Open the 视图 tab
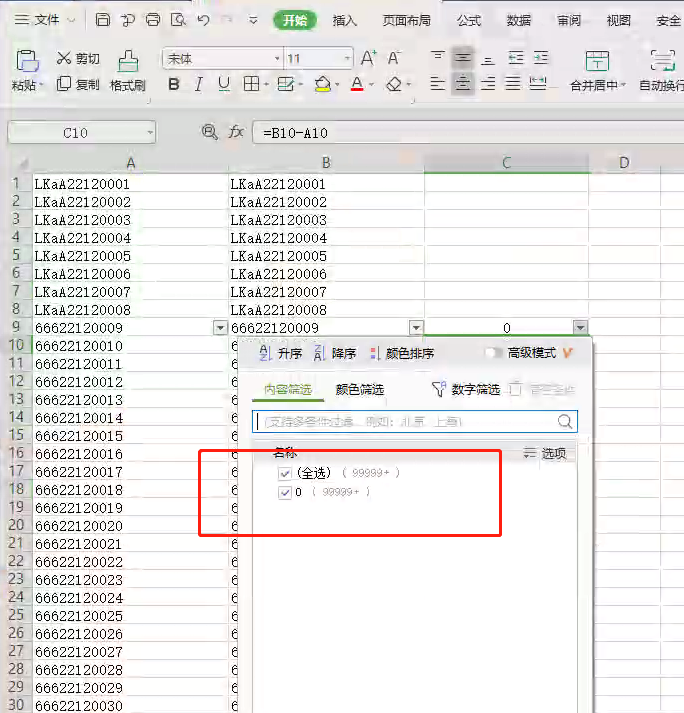 click(x=619, y=20)
